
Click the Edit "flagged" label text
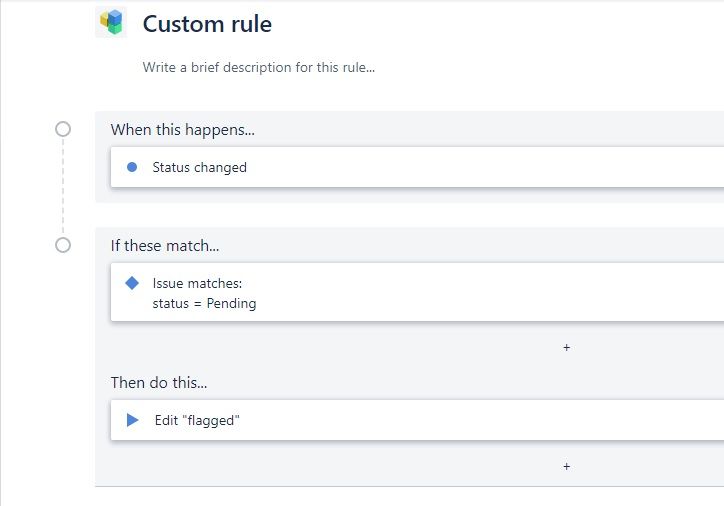pos(197,420)
